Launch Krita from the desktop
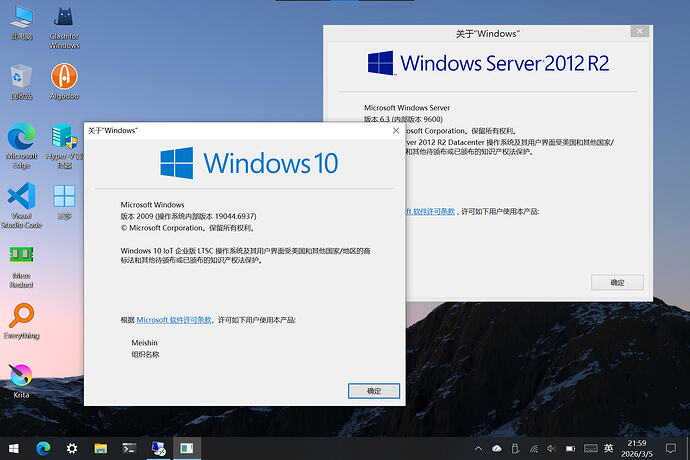Viewport: 690px width, 460px height. coord(21,377)
